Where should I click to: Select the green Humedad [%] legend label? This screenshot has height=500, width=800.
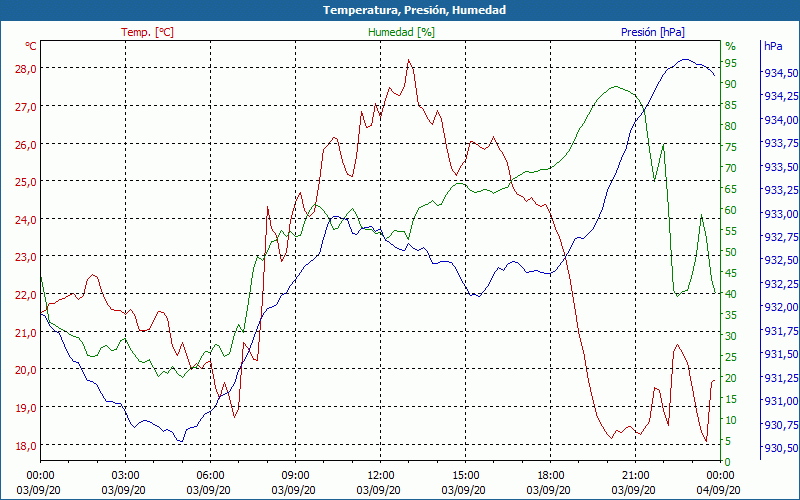(x=402, y=32)
